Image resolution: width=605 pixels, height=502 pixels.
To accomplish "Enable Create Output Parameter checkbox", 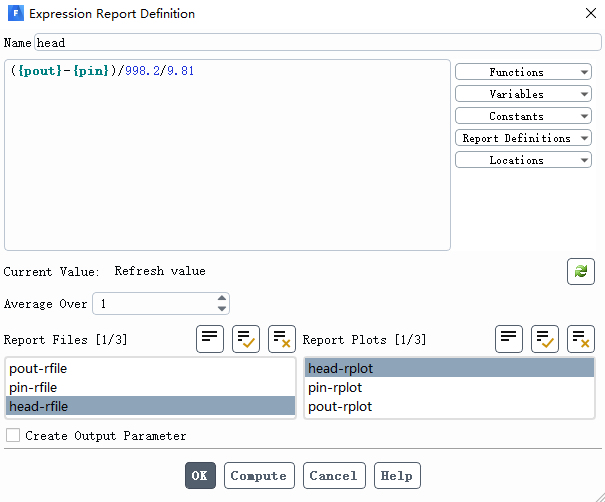I will tap(13, 435).
